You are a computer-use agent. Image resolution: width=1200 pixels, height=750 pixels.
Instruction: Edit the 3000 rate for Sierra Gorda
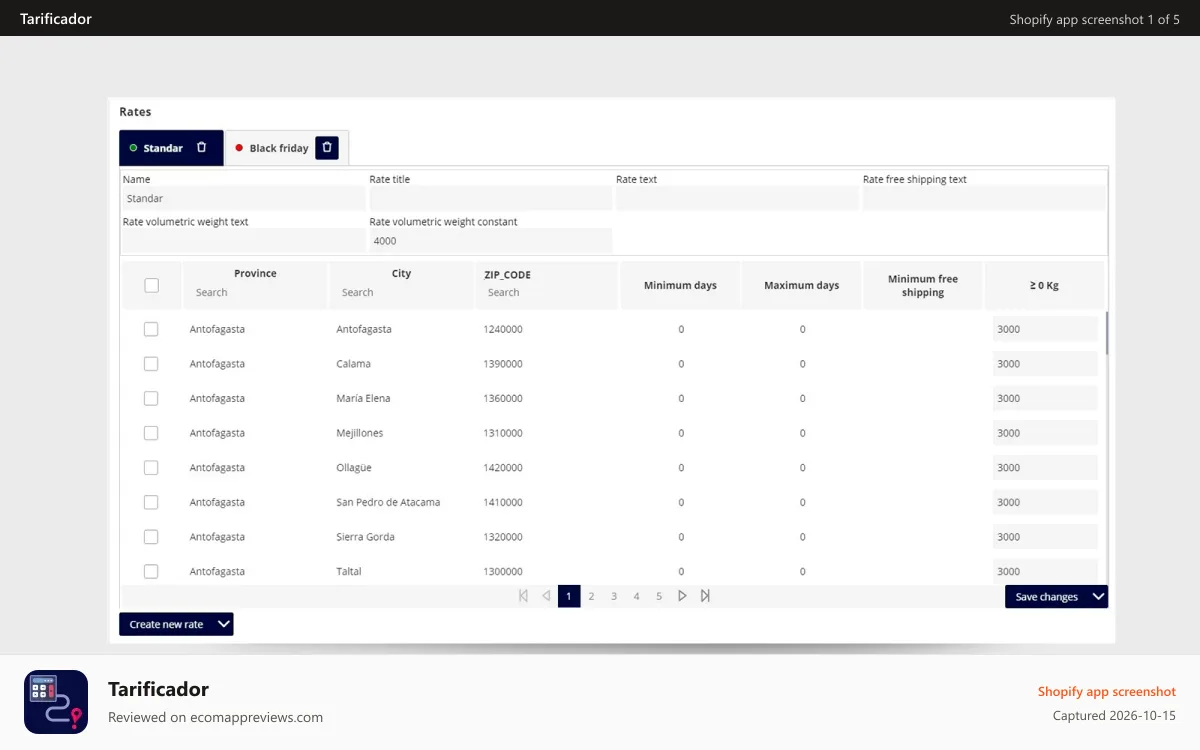(1045, 537)
